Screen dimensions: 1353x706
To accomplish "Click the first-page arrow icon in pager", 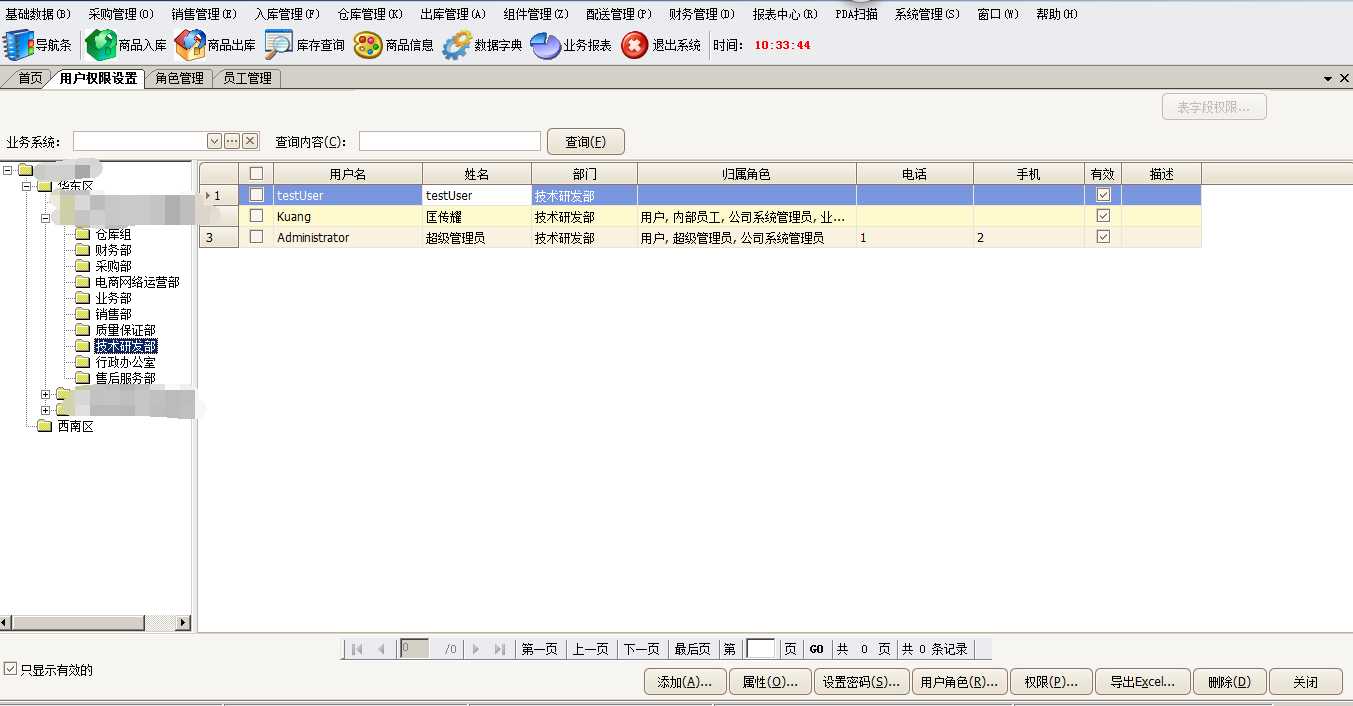I will (x=357, y=649).
